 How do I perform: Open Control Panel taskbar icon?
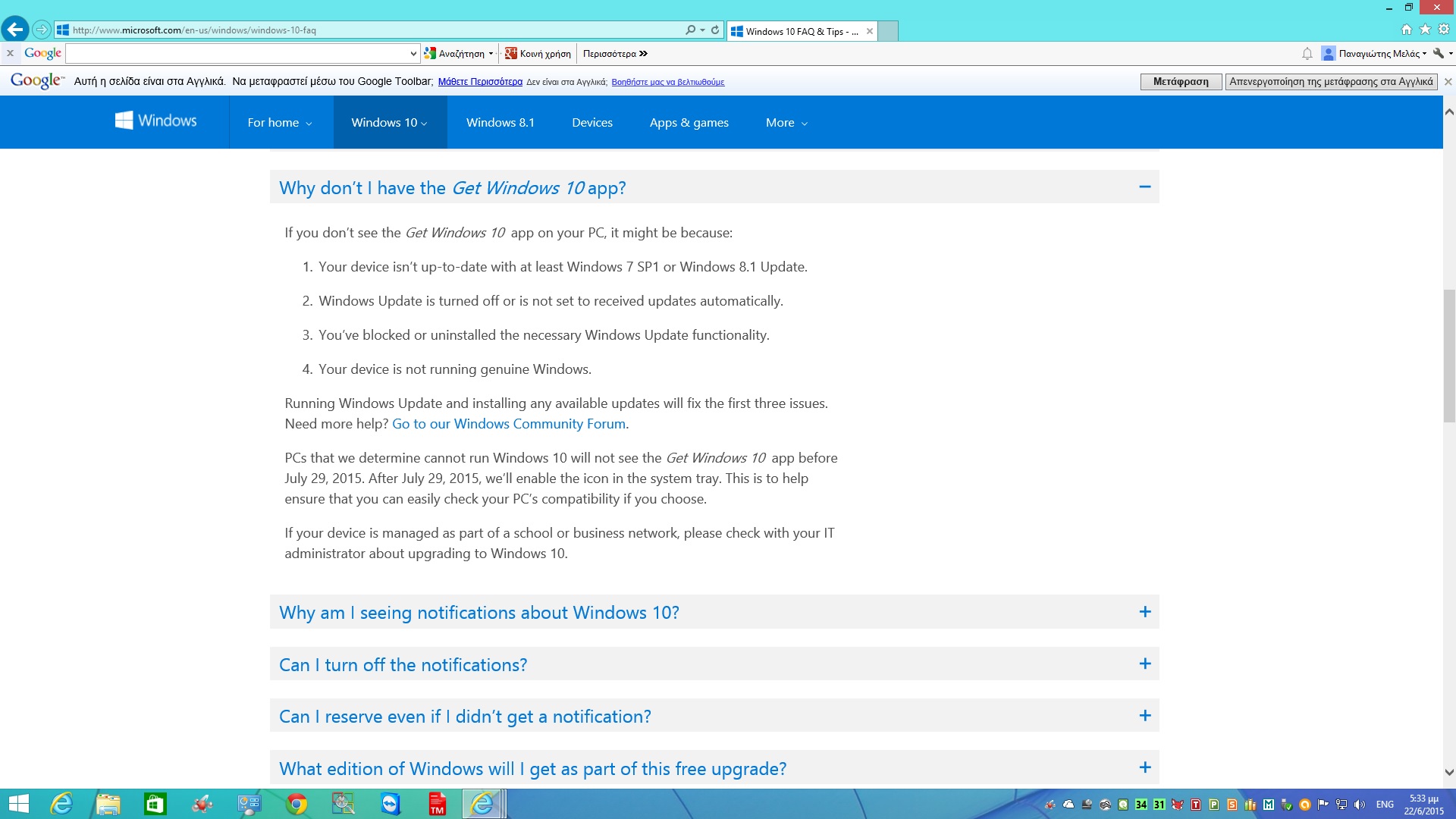249,804
